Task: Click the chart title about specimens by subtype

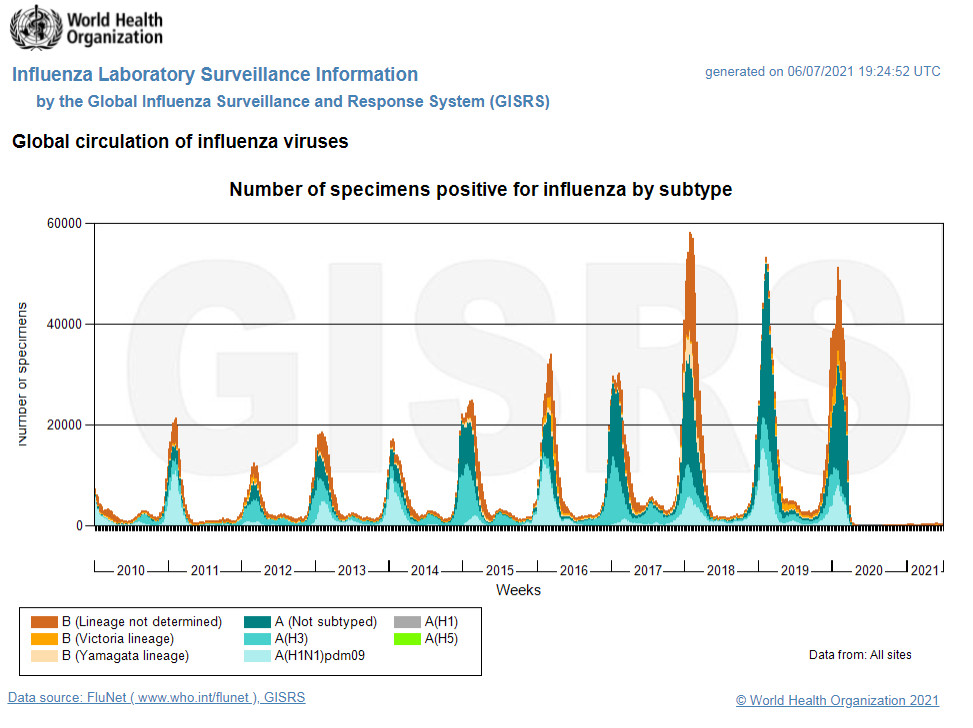Action: click(480, 190)
